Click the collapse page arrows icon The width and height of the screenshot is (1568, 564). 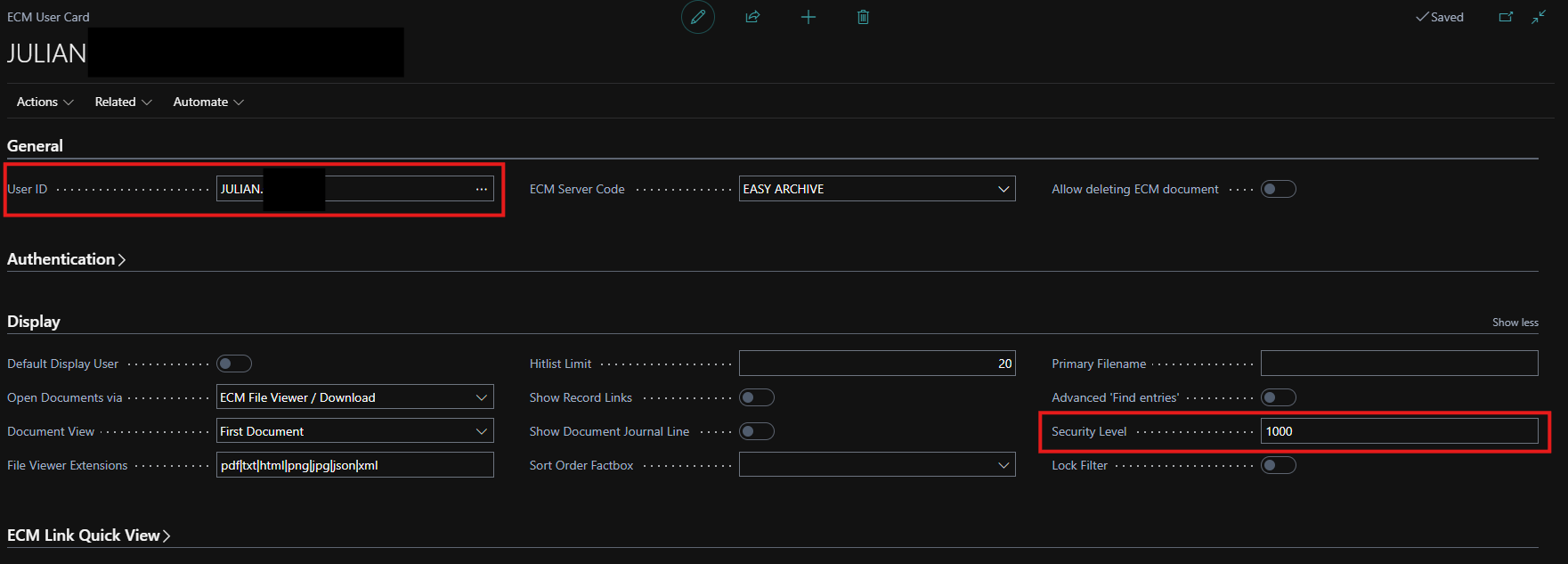[x=1539, y=17]
